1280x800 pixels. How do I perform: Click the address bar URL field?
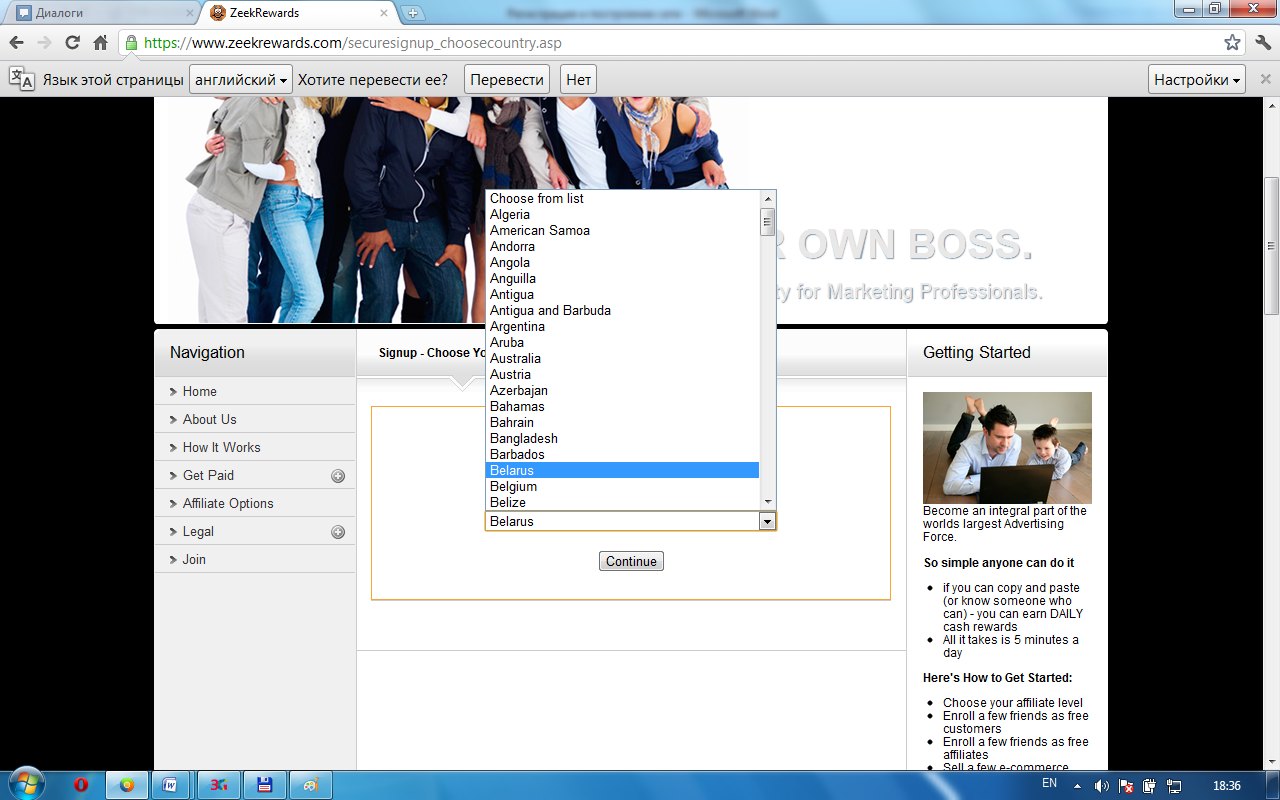pyautogui.click(x=680, y=43)
